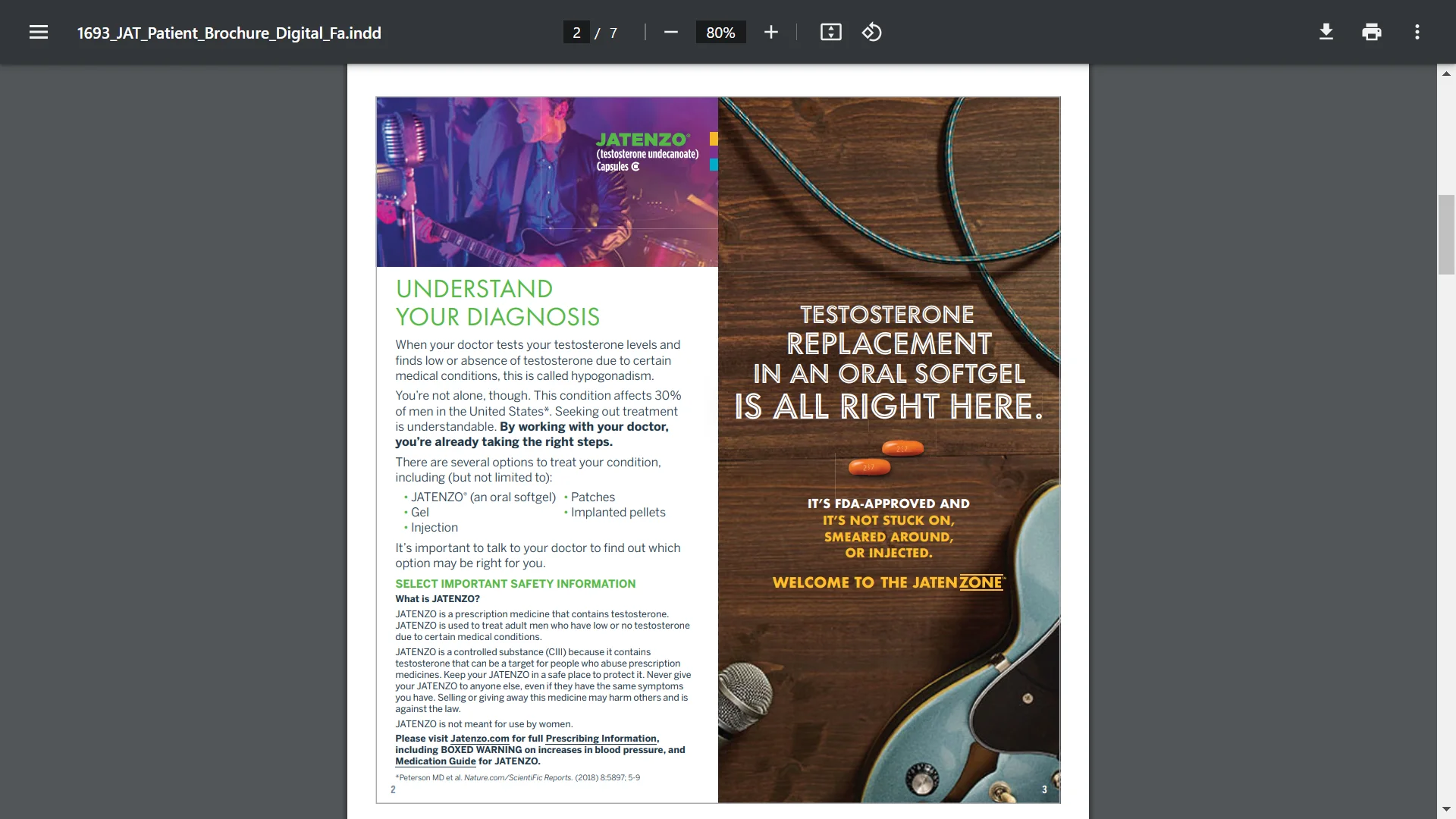Click 'JATENZO is not meant for use by women'
Screen dimensions: 1456x819
tap(484, 724)
